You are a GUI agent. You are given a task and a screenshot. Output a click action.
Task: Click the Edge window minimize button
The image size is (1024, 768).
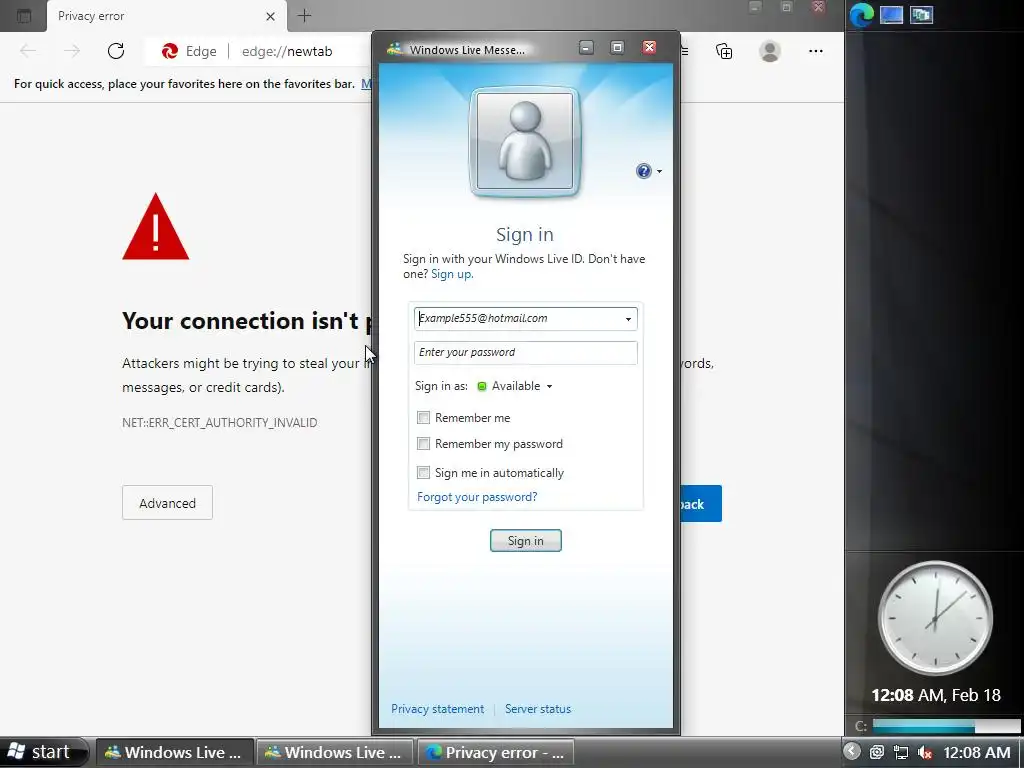click(x=755, y=7)
